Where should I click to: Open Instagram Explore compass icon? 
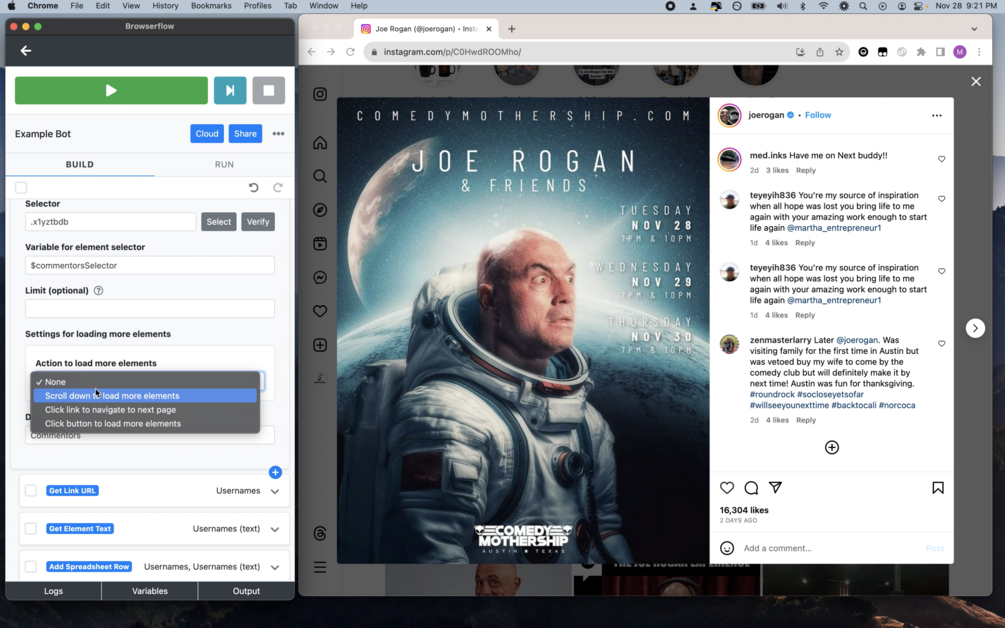320,210
